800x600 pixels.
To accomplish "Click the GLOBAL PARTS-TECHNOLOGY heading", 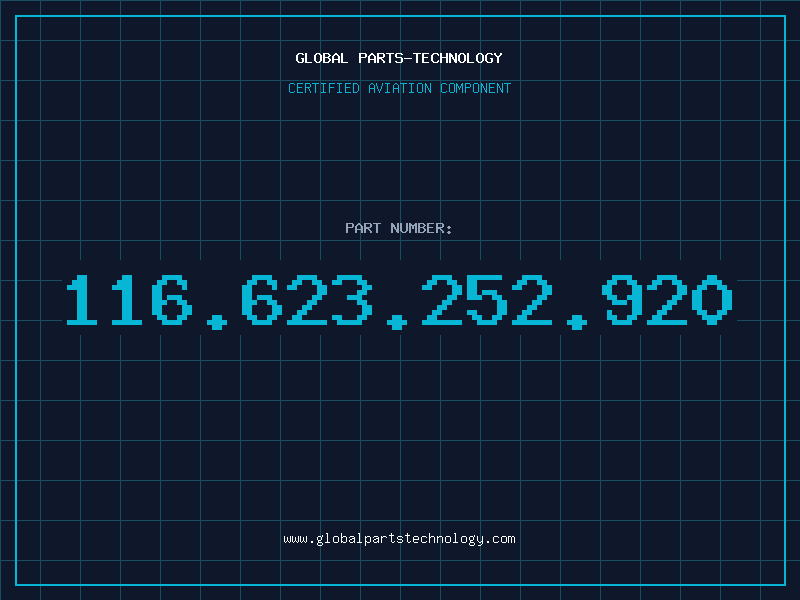I will pos(399,58).
